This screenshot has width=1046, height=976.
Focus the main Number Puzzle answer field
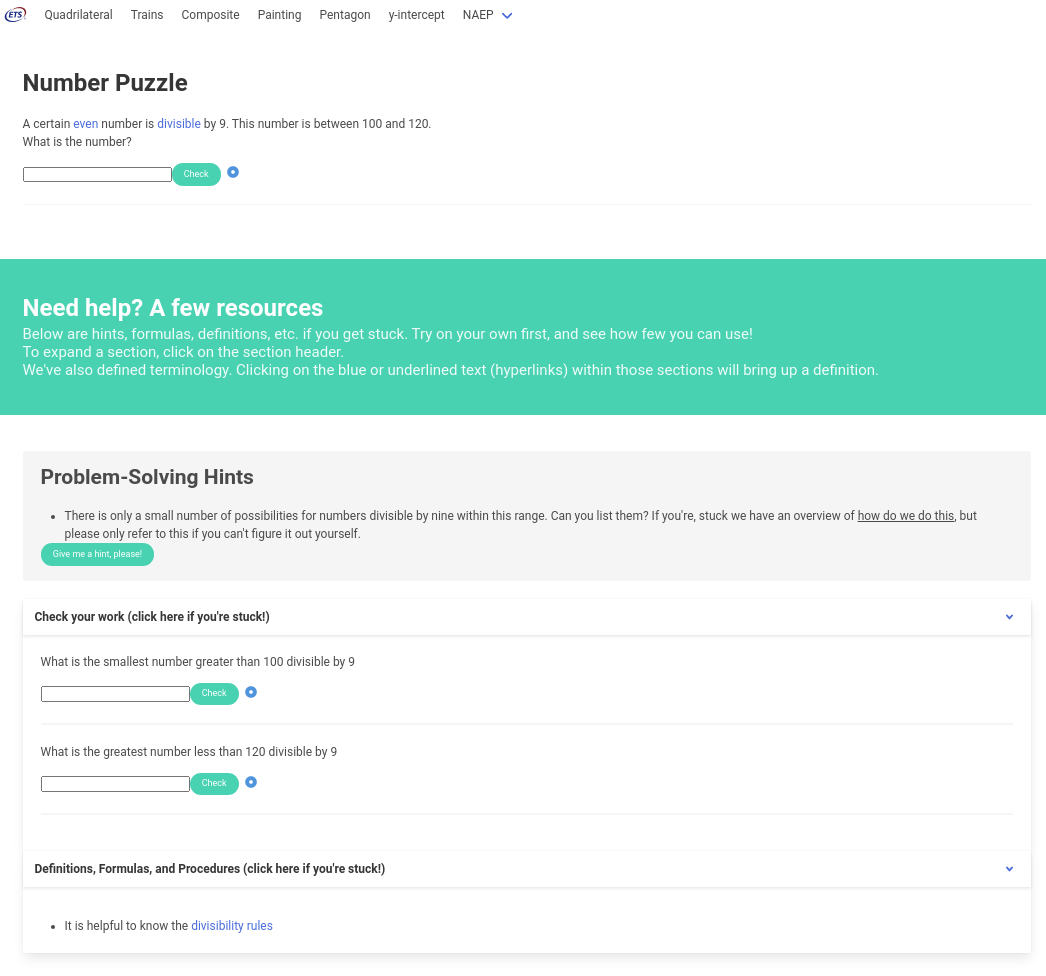[97, 174]
